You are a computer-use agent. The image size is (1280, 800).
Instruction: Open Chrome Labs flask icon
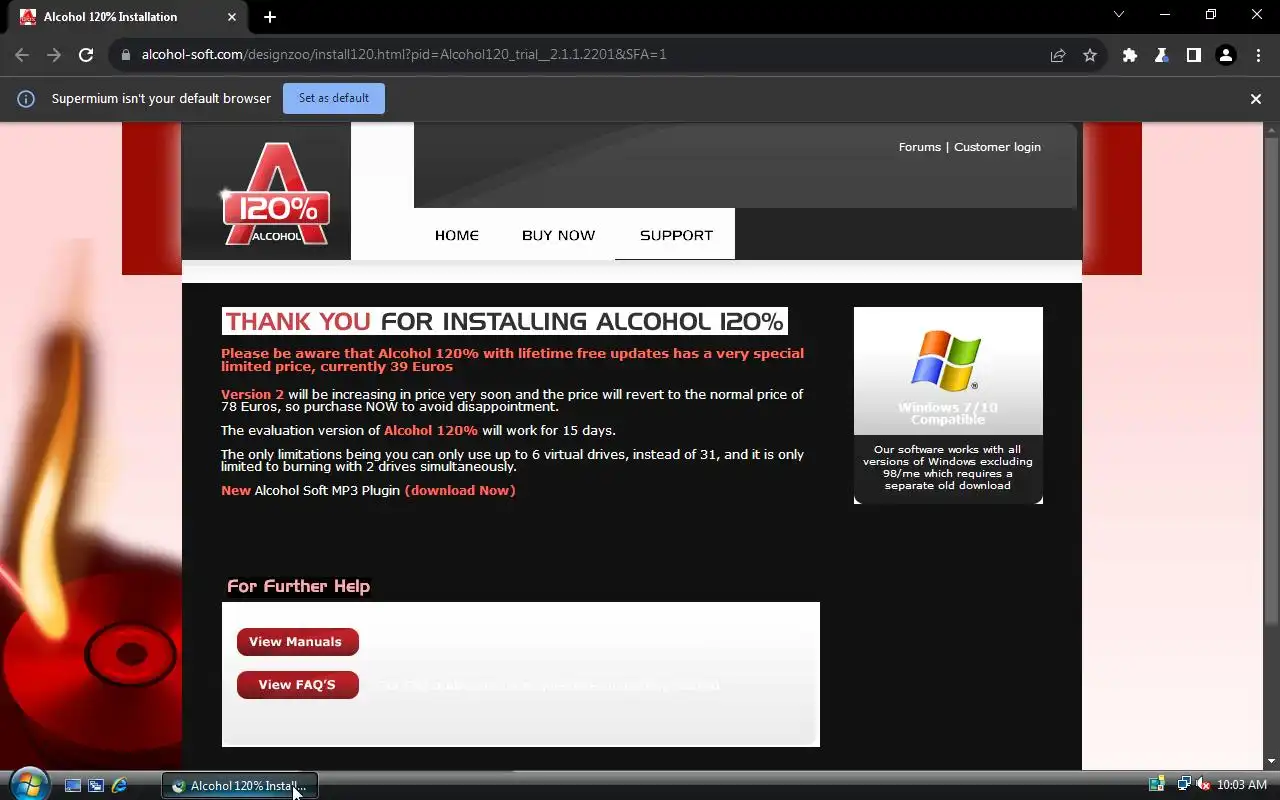1162,55
